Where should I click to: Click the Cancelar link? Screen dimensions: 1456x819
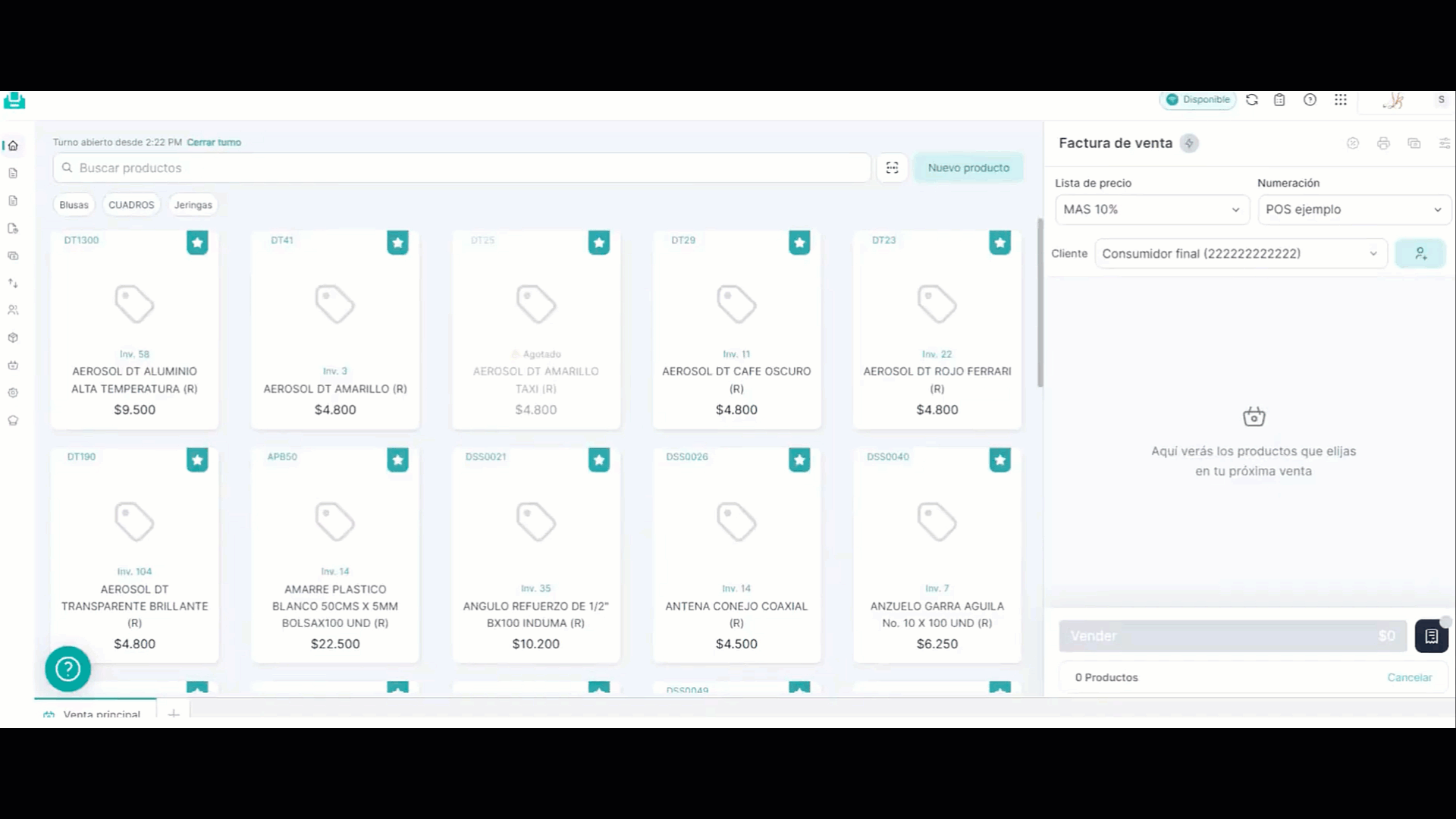(x=1410, y=677)
